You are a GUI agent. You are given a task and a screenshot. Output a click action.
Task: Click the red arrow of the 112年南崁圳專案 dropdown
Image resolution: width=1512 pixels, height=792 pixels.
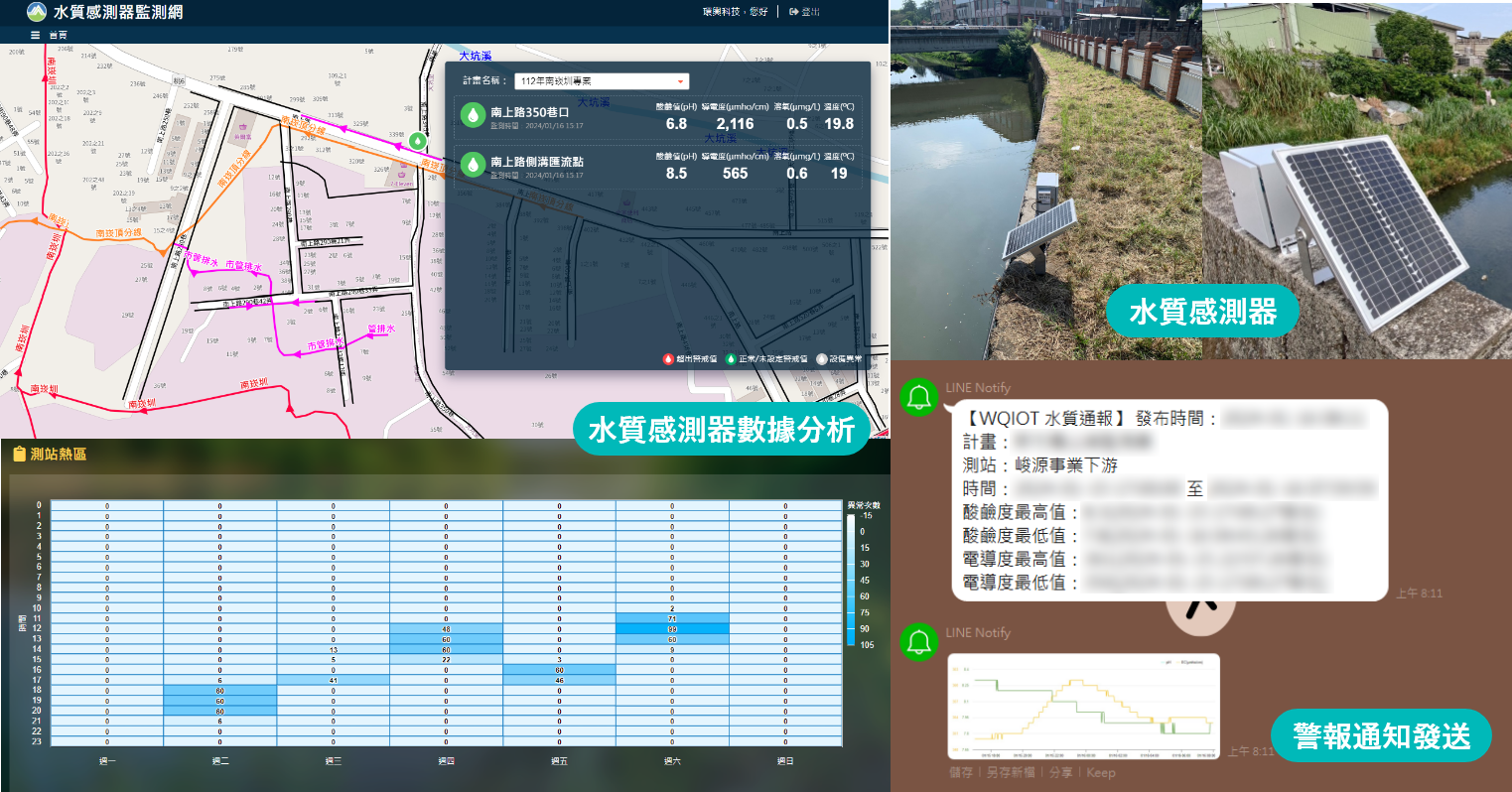(681, 81)
